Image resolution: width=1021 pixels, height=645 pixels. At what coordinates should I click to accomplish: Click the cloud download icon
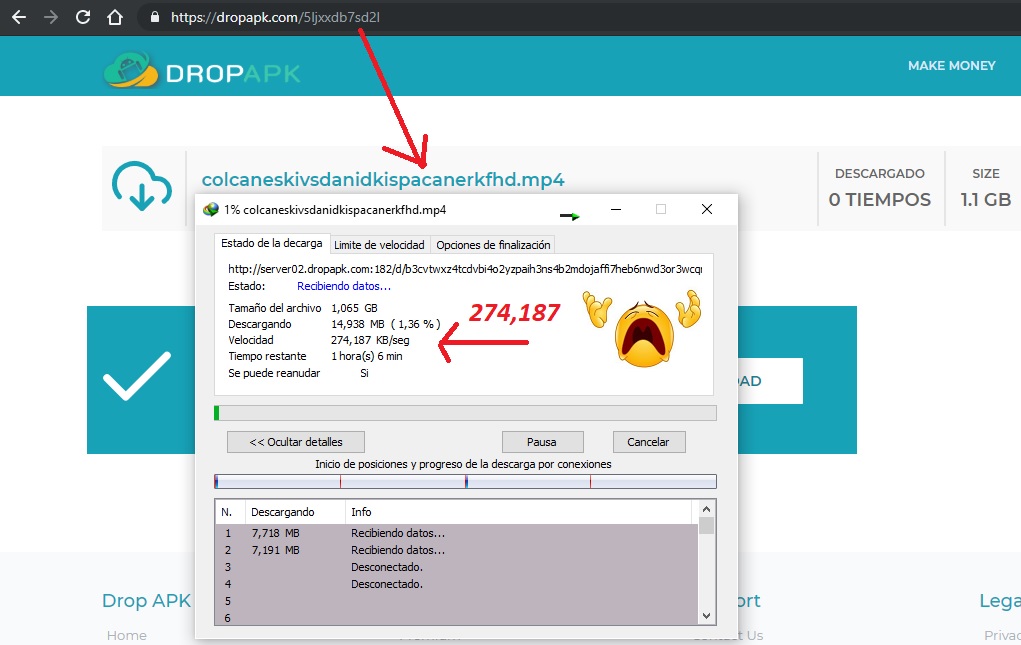point(142,185)
